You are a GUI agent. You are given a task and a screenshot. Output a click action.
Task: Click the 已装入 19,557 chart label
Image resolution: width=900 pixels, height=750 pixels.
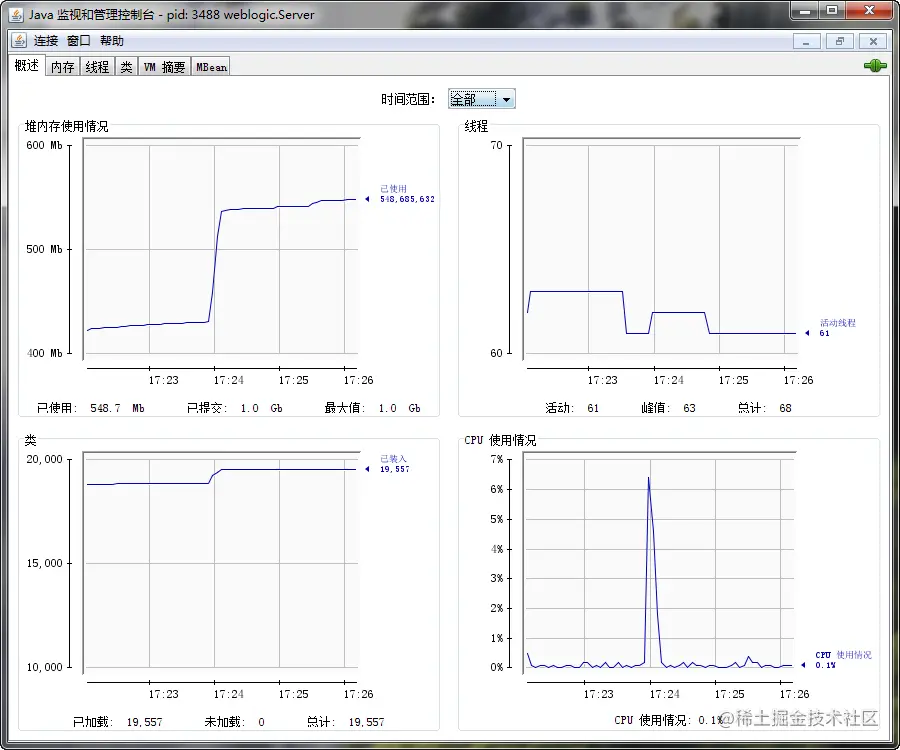click(x=394, y=464)
